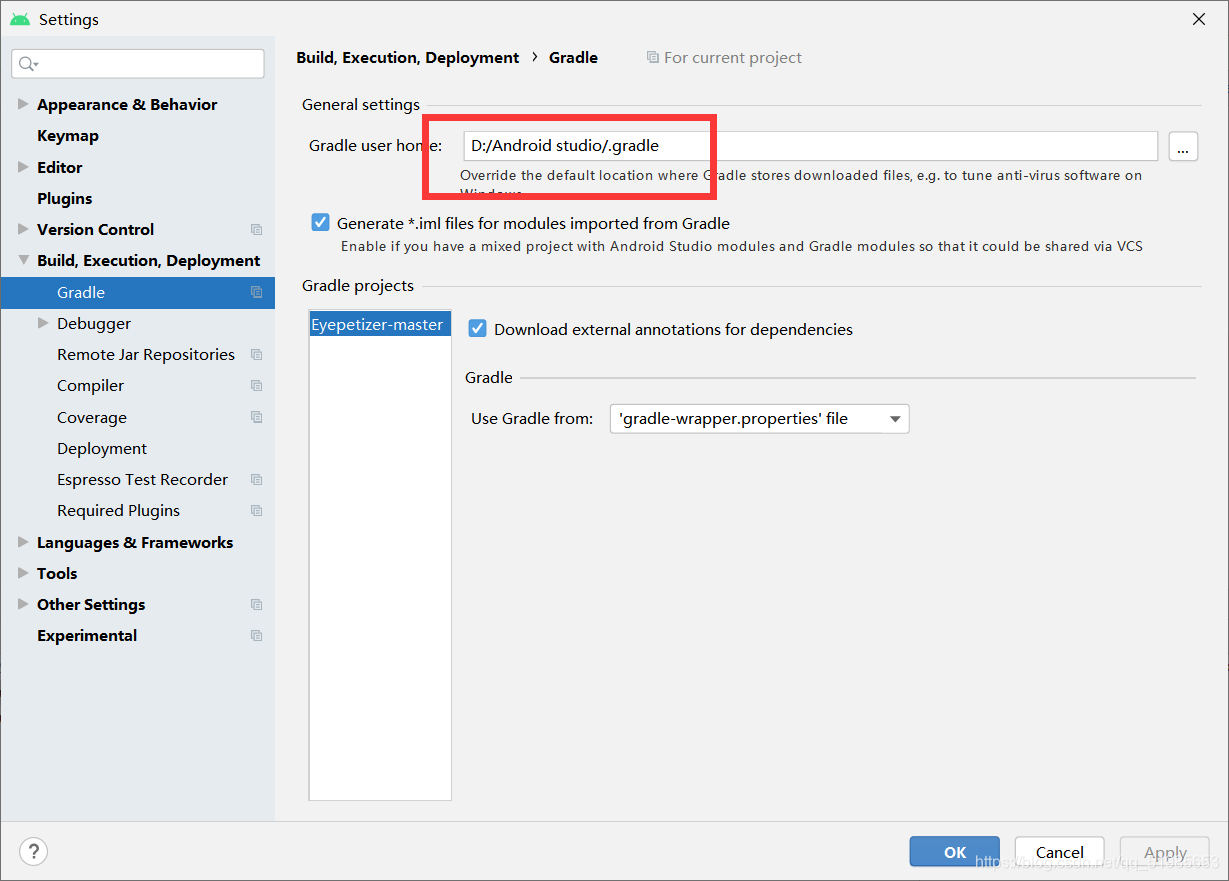
Task: Click the help question mark icon
Action: (33, 851)
